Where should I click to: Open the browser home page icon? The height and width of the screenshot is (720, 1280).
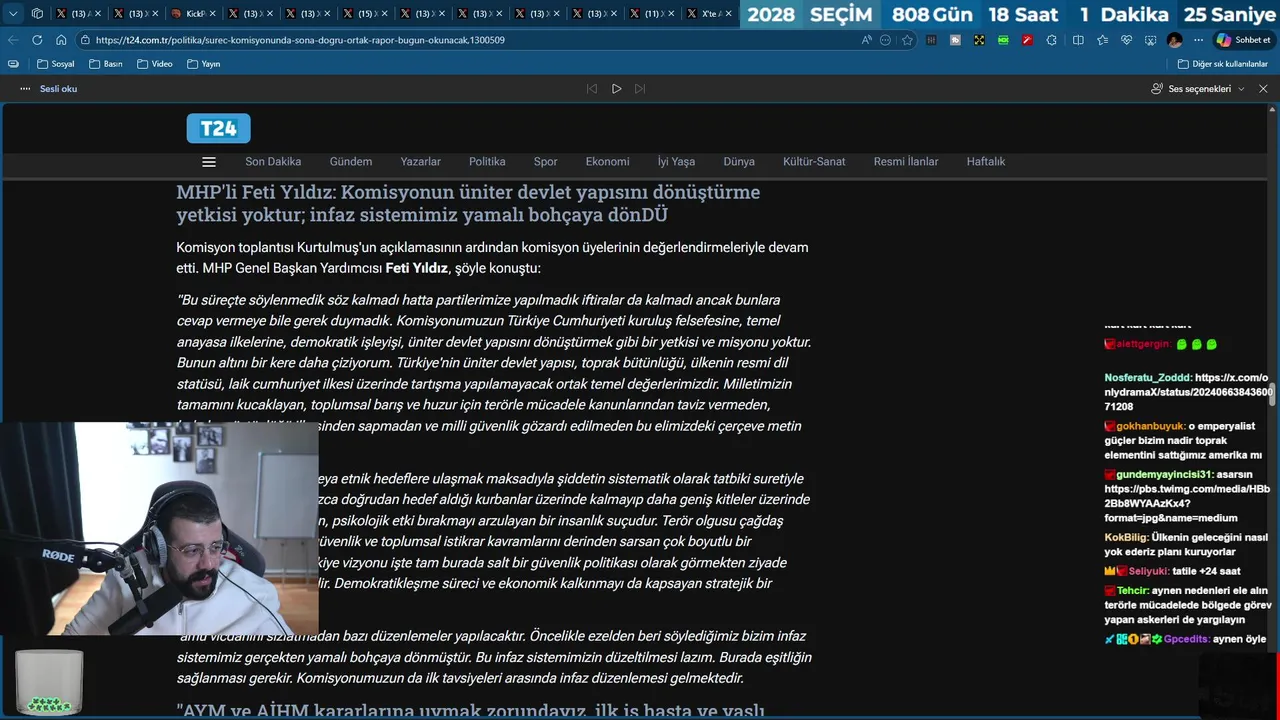[x=61, y=40]
